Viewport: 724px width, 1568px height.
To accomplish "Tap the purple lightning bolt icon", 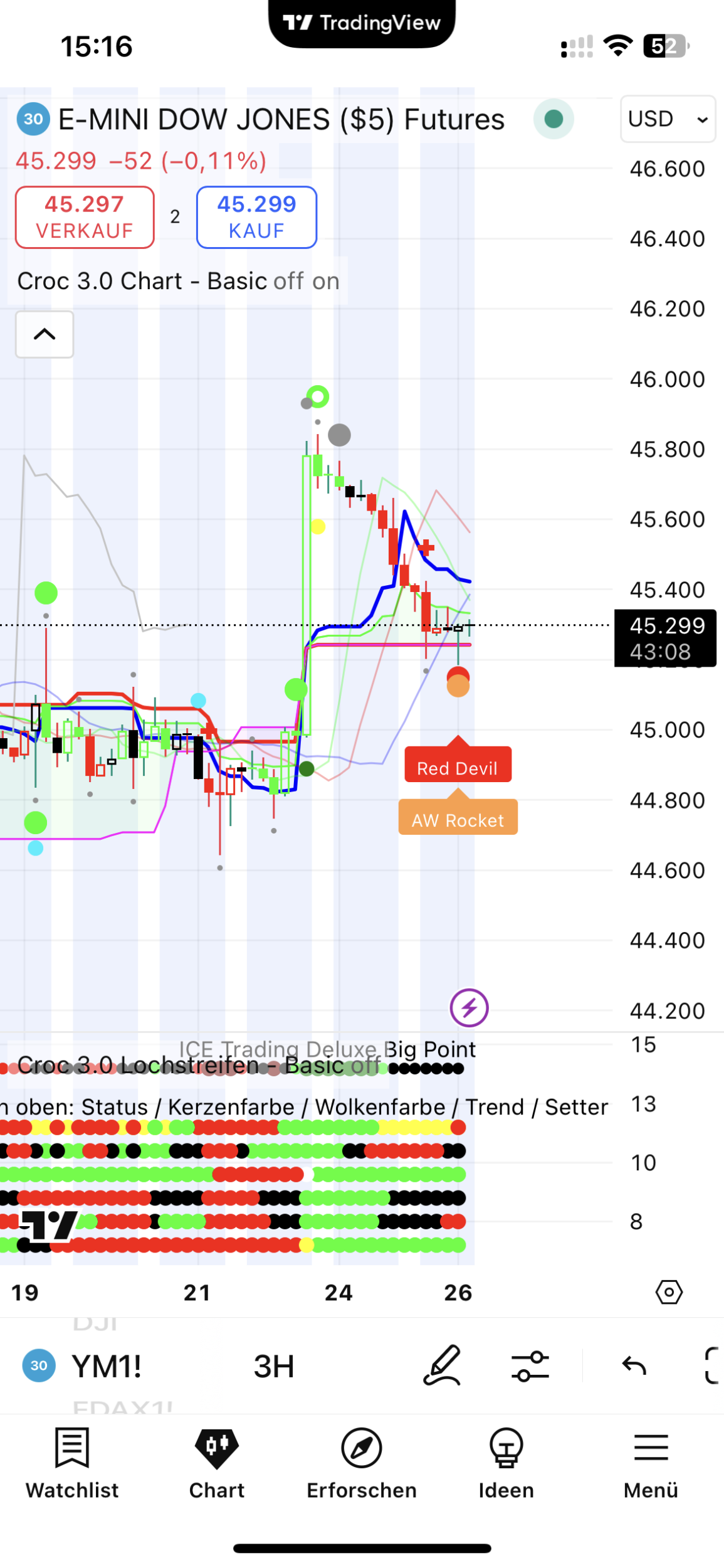I will pyautogui.click(x=469, y=1008).
